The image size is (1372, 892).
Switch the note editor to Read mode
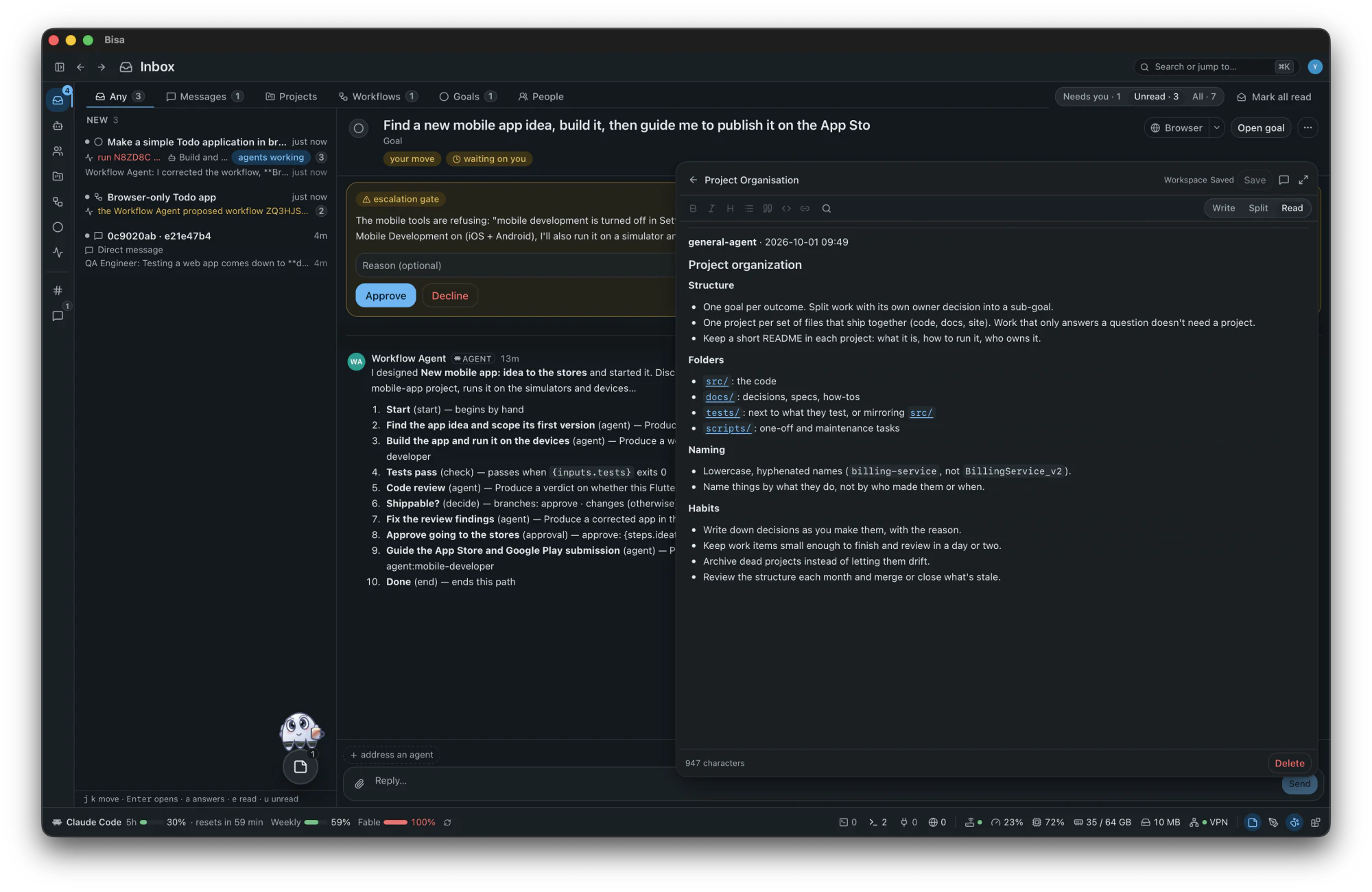click(1292, 208)
